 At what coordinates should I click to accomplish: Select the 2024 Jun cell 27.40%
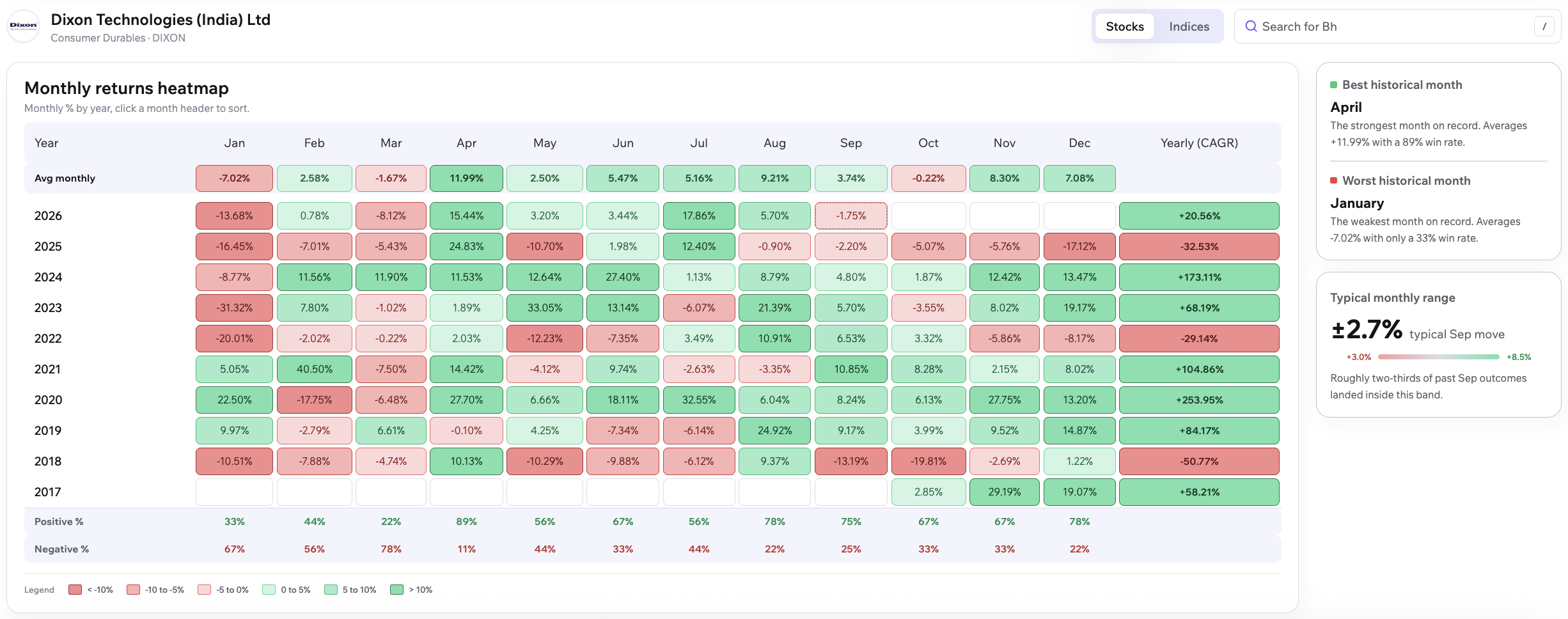[623, 277]
